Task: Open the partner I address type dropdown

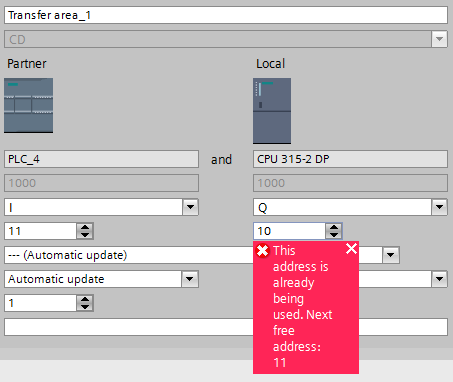Action: pos(190,207)
